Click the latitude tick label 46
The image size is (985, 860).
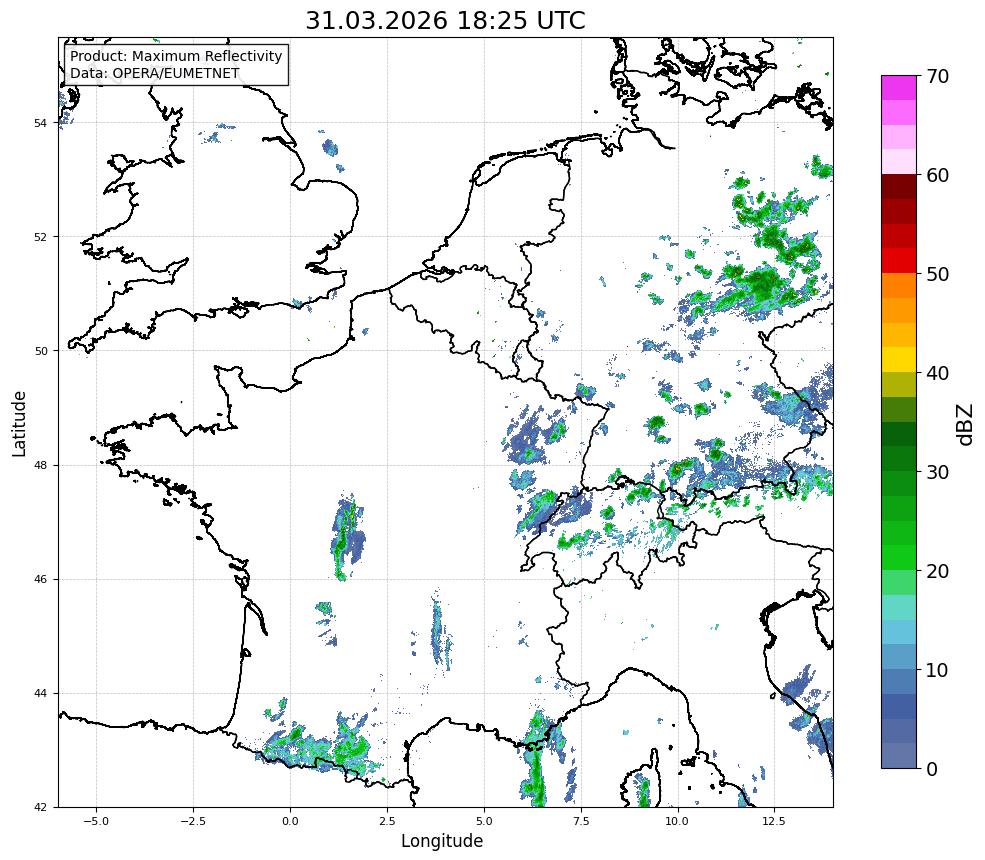point(40,580)
